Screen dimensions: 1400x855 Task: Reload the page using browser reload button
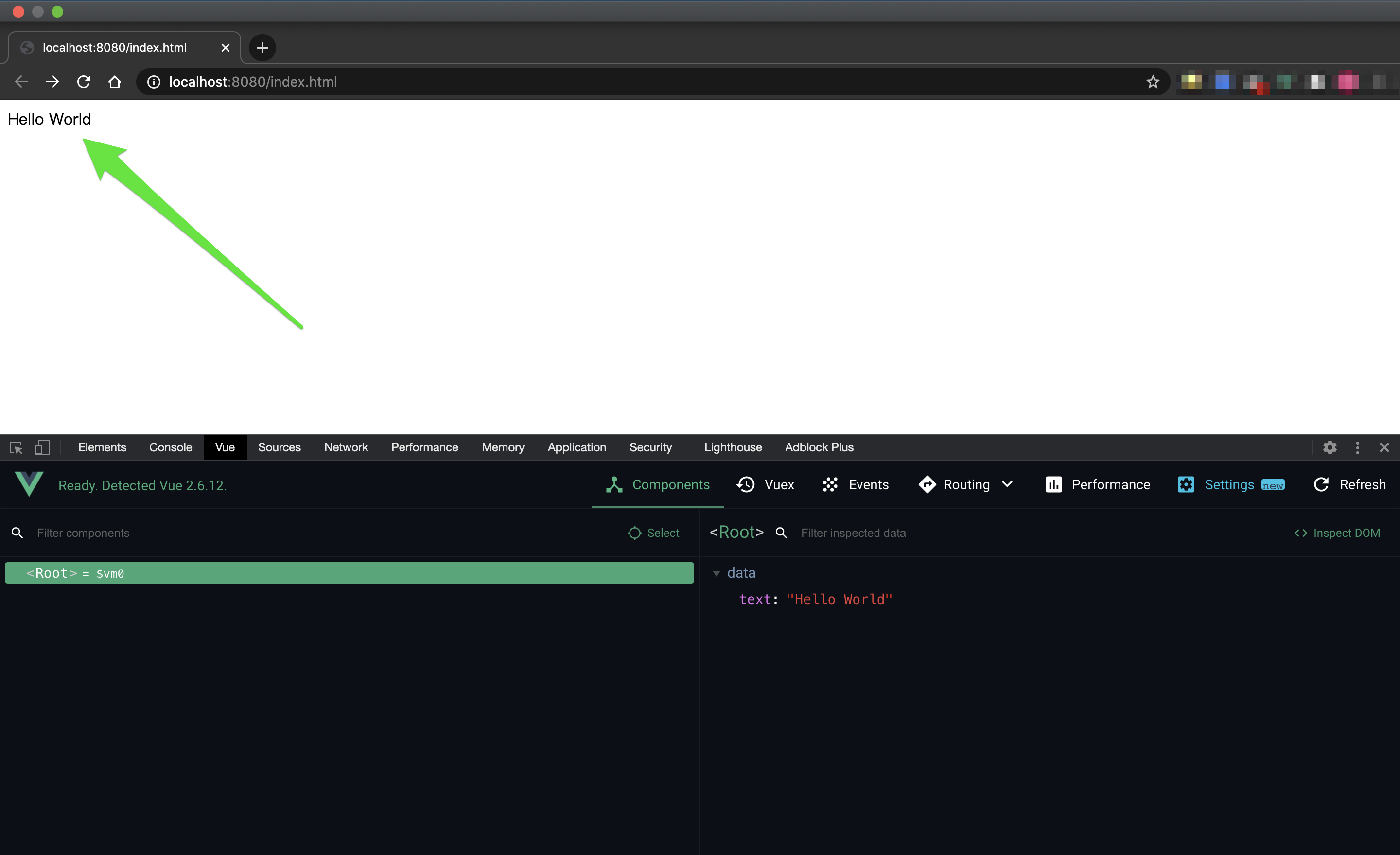click(84, 82)
